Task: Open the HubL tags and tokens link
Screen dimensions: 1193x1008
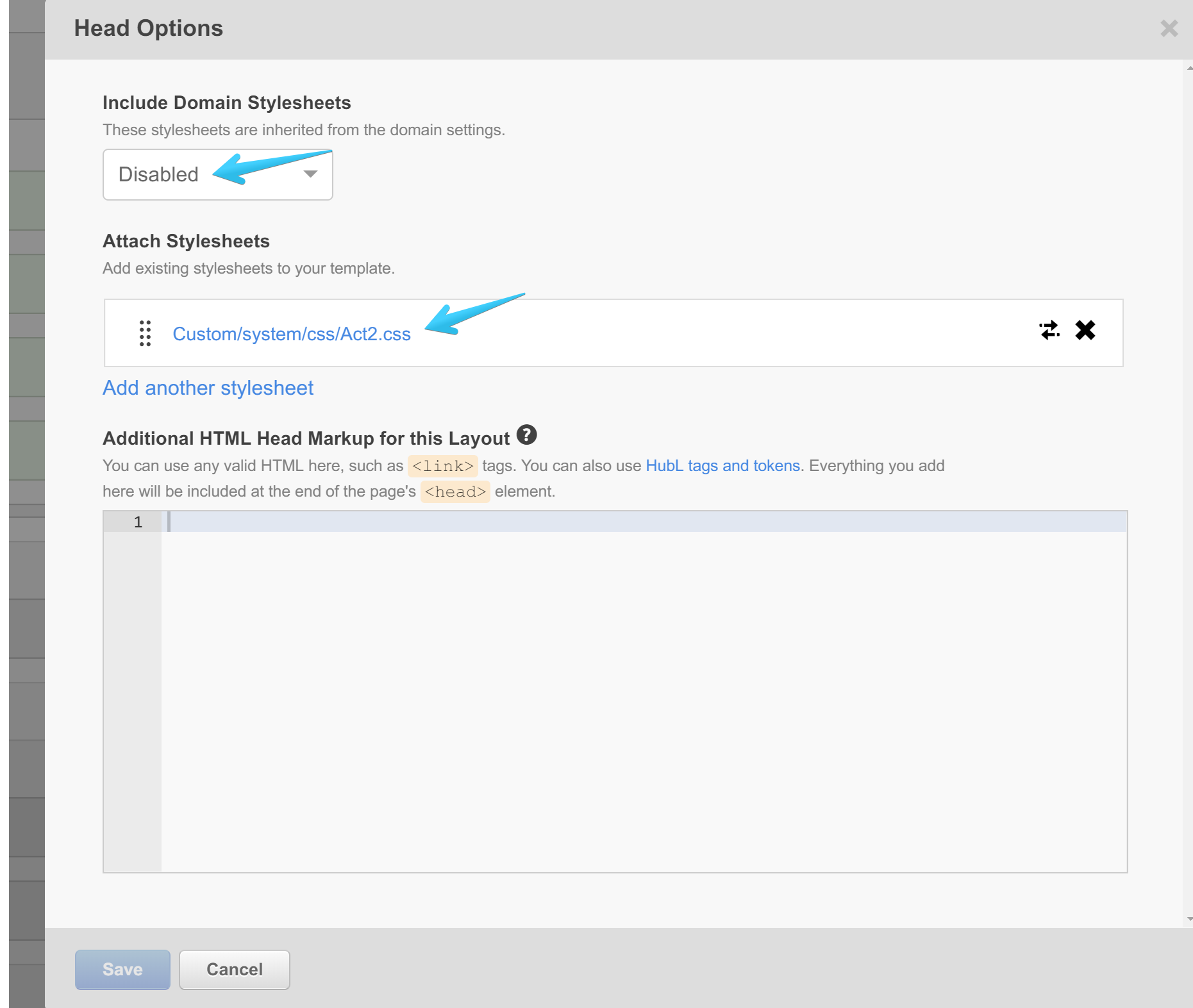Action: 722,466
